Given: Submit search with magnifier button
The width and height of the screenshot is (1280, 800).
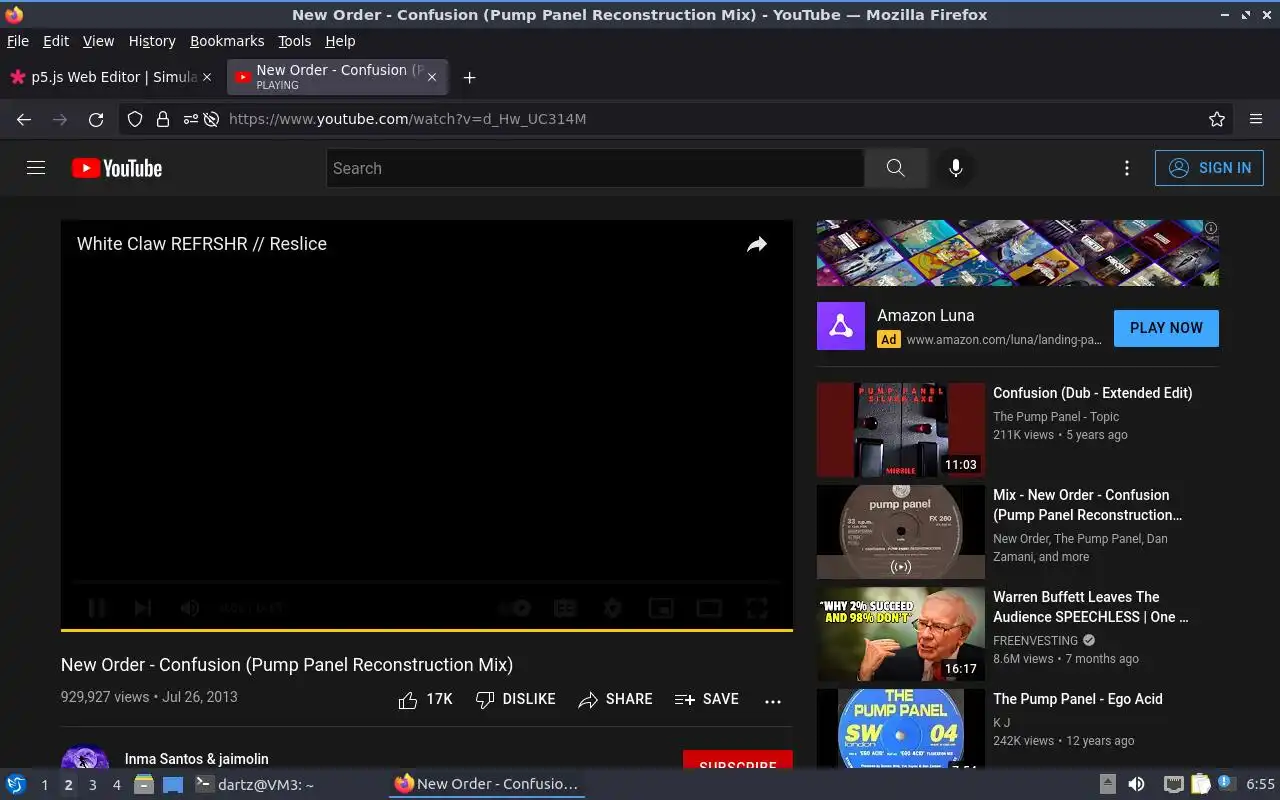Looking at the screenshot, I should tap(896, 168).
